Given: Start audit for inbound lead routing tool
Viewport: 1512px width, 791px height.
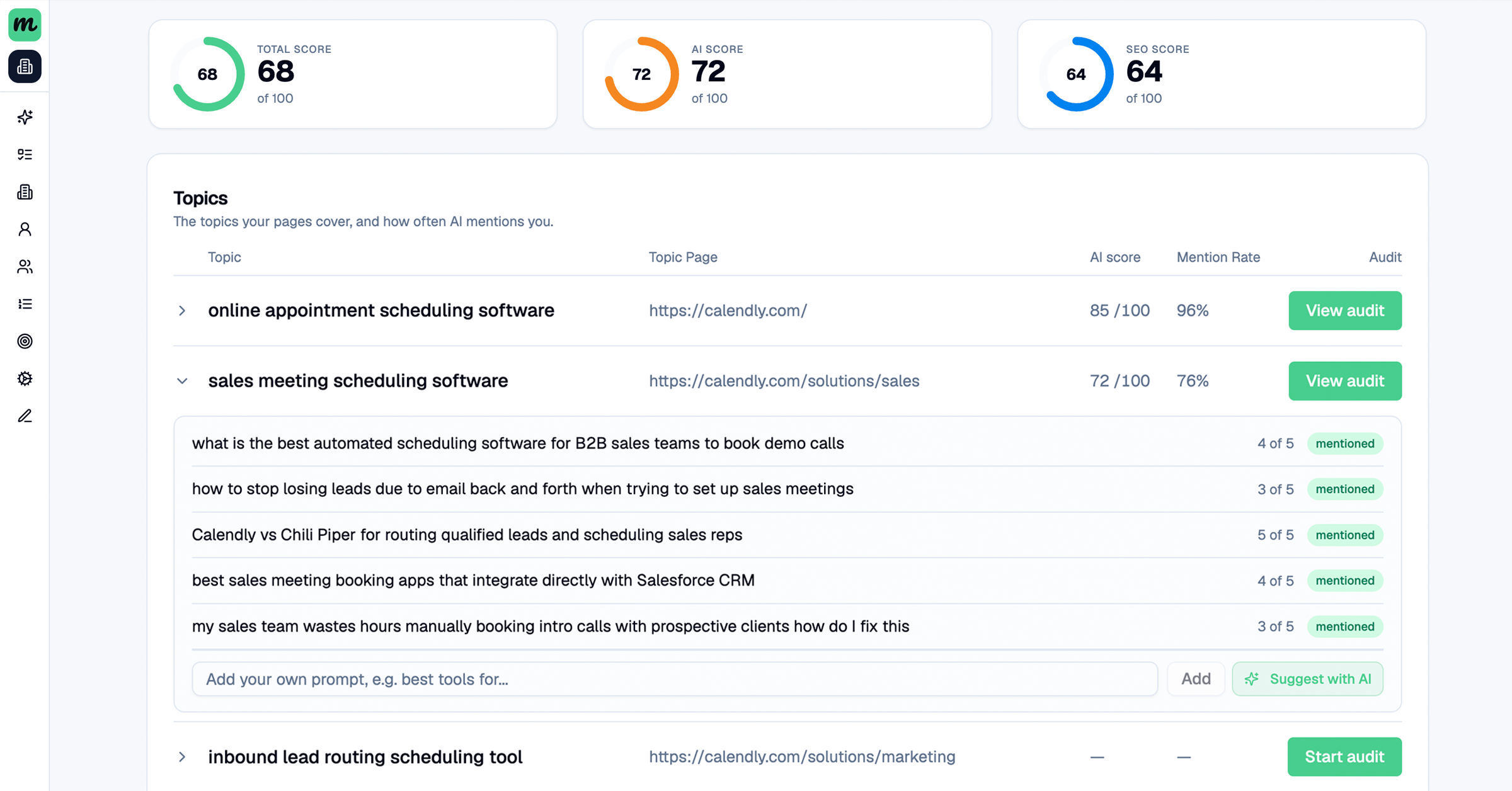Looking at the screenshot, I should [1344, 757].
